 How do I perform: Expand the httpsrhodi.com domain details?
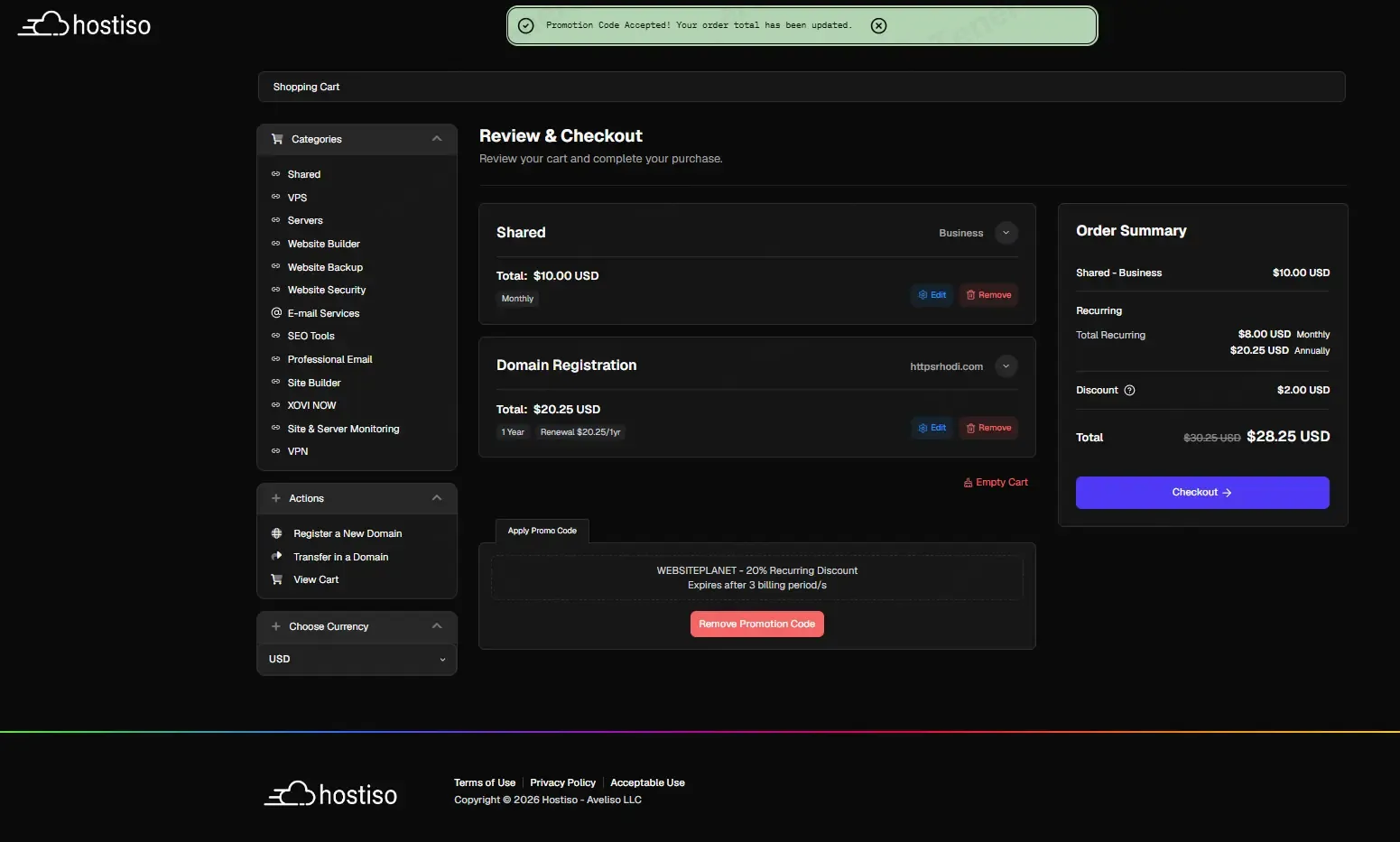pos(1006,366)
